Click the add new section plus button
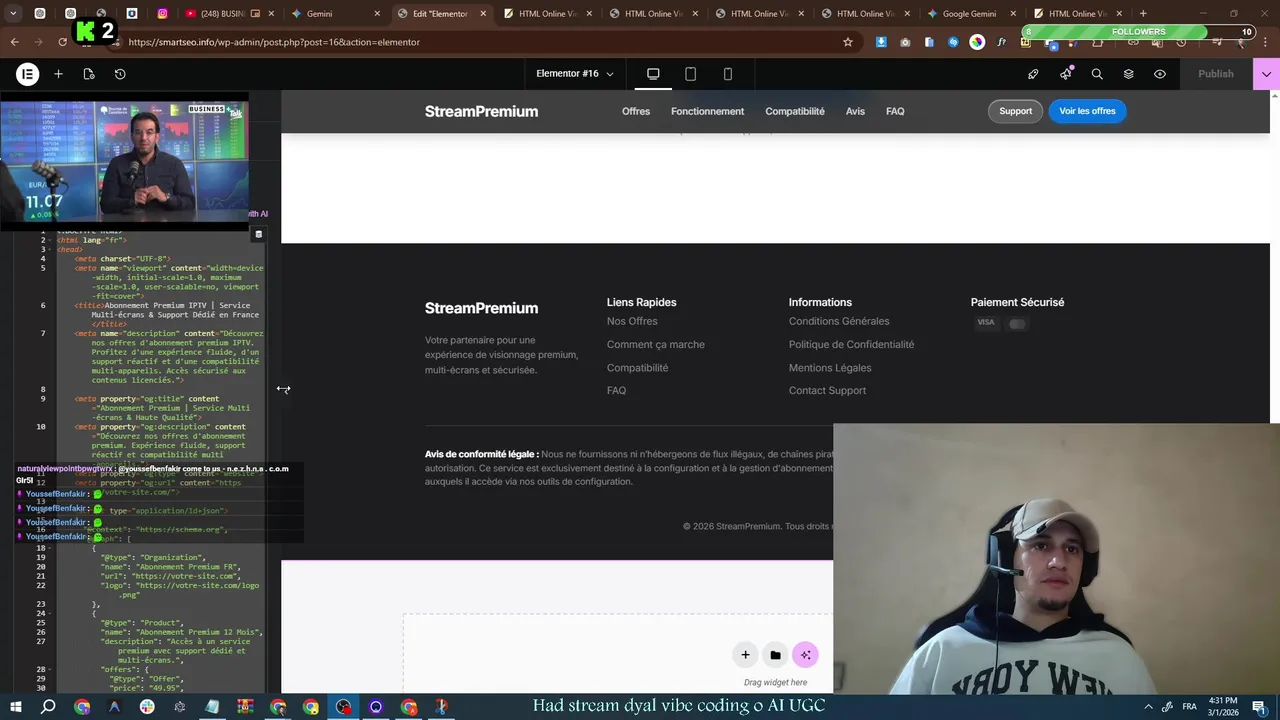Image resolution: width=1280 pixels, height=720 pixels. click(745, 655)
